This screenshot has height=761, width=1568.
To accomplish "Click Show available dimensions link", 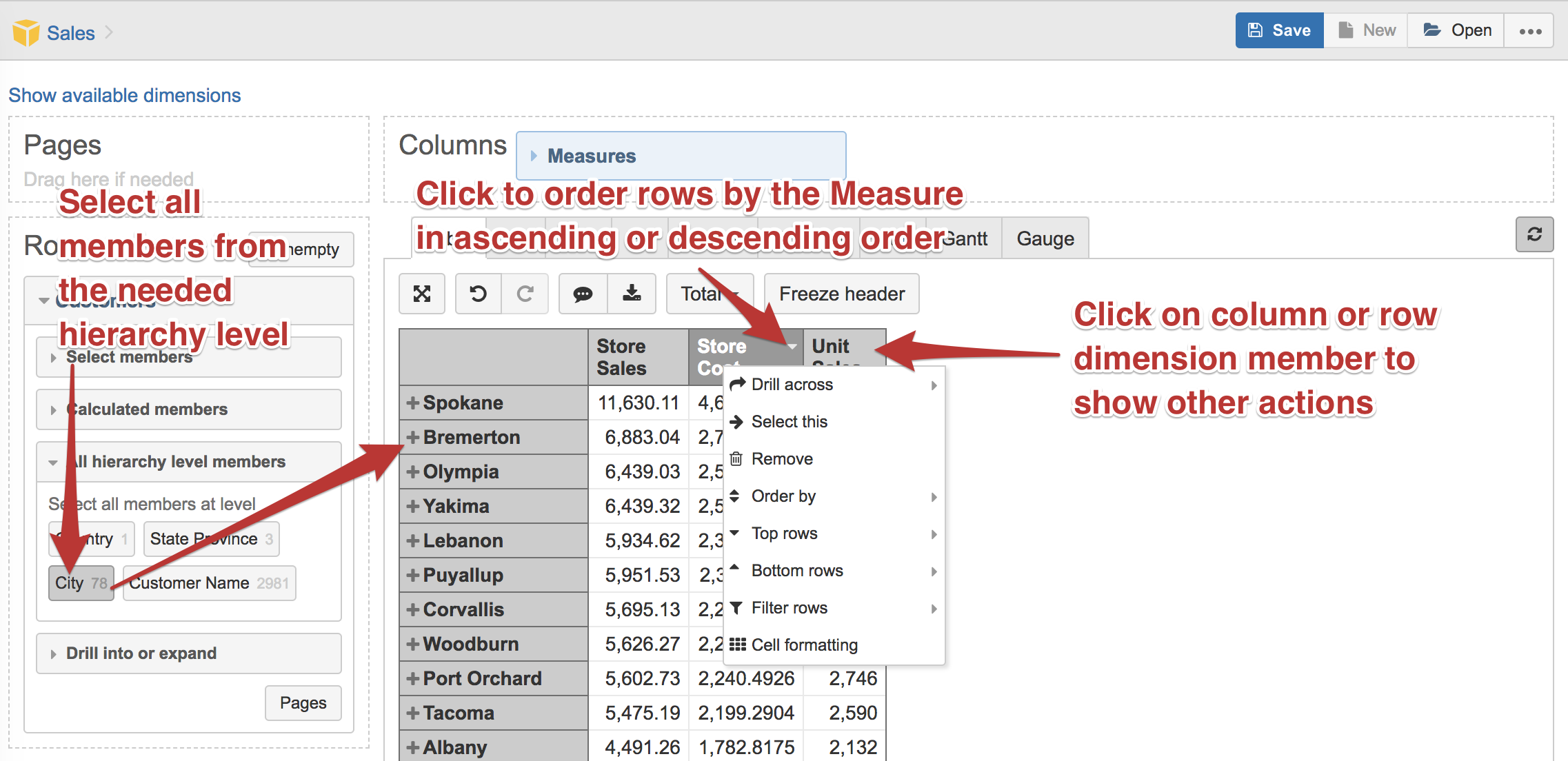I will tap(125, 95).
